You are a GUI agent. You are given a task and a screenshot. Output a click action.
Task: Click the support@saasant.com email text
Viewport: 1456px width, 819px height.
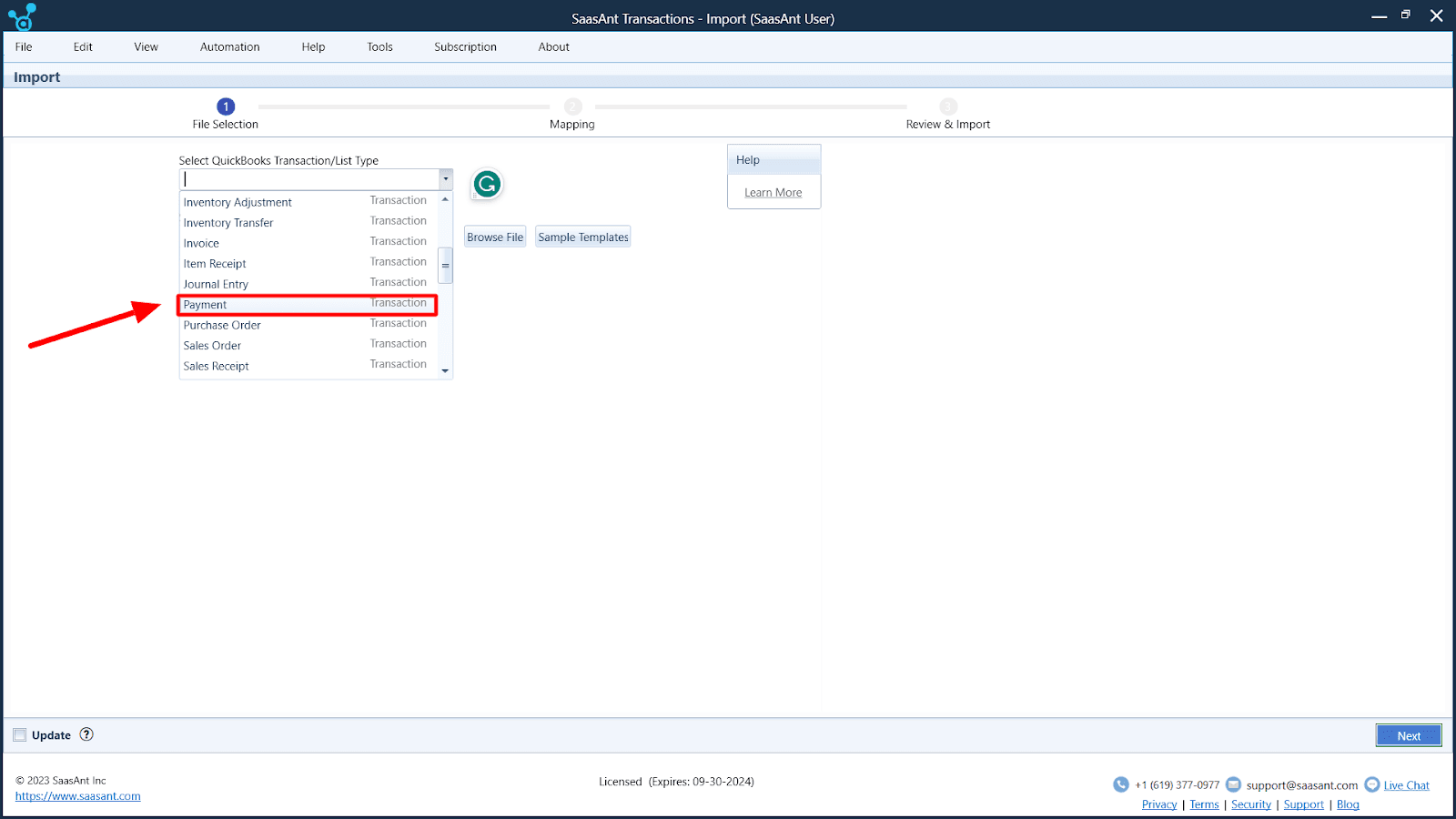1301,785
